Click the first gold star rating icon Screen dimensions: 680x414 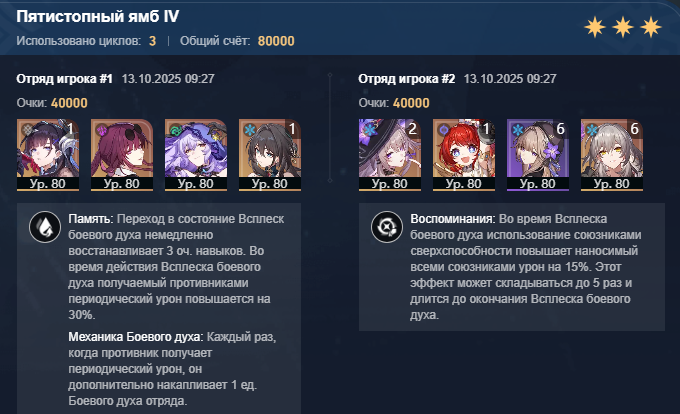tap(595, 27)
